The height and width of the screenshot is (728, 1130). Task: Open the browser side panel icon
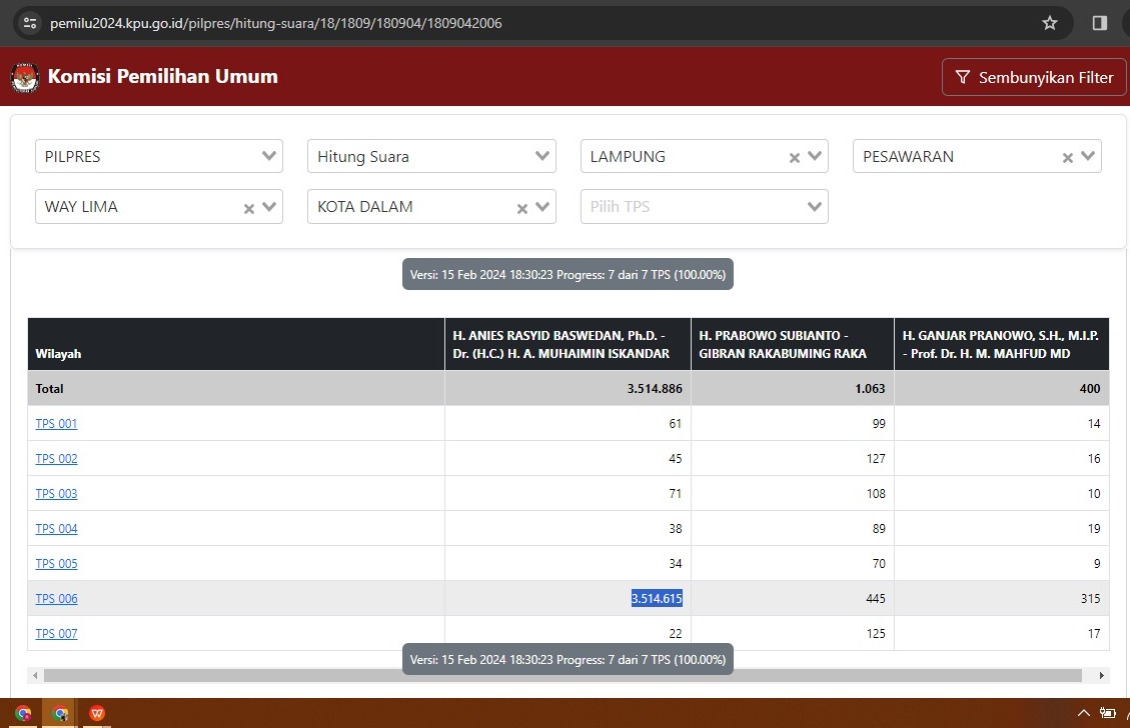tap(1099, 23)
